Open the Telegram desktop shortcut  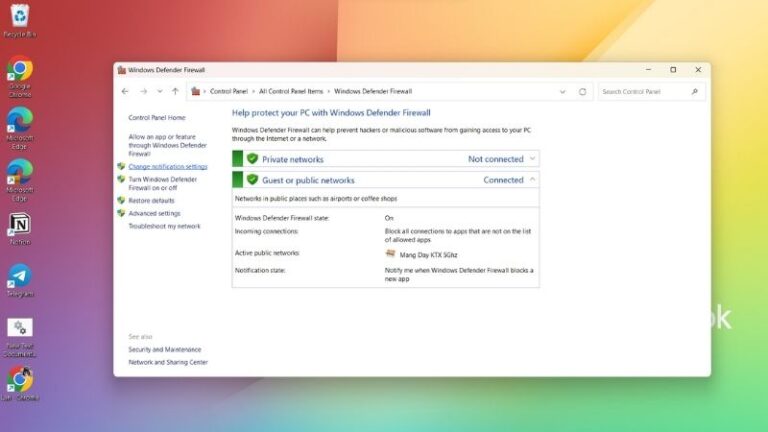(x=19, y=275)
